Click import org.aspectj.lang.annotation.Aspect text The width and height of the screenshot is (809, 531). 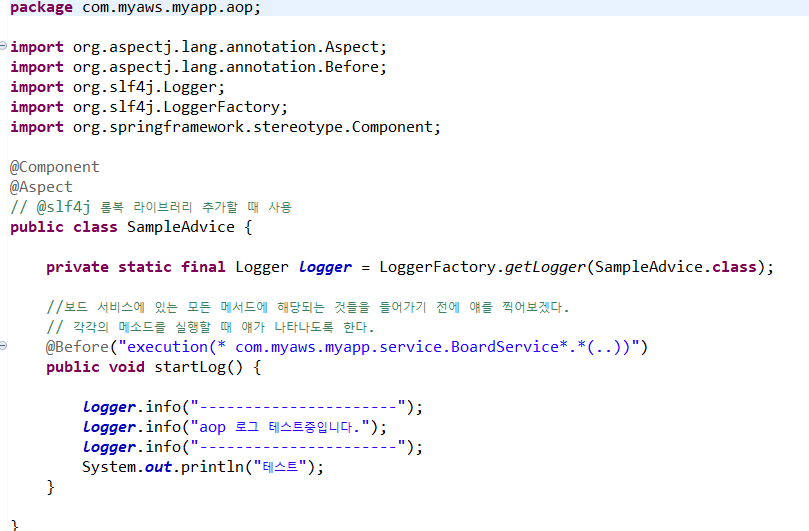point(198,47)
